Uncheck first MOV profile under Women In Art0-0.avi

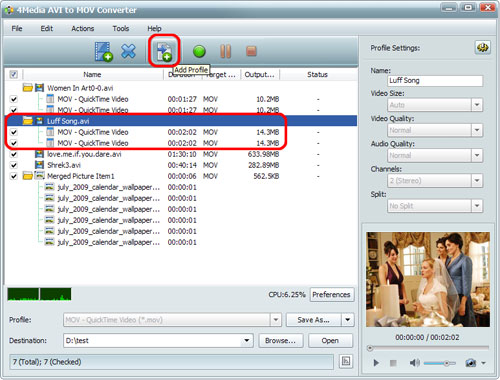point(14,99)
